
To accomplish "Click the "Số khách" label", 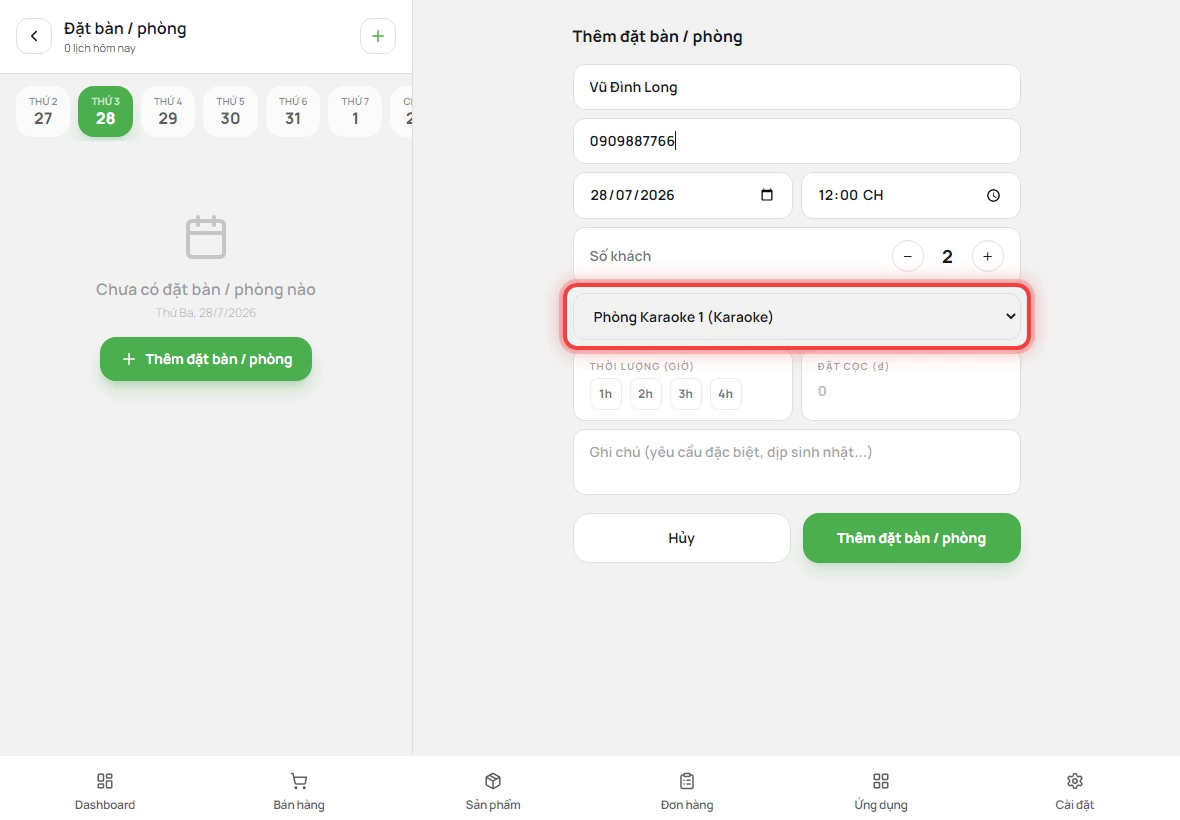I will click(620, 257).
